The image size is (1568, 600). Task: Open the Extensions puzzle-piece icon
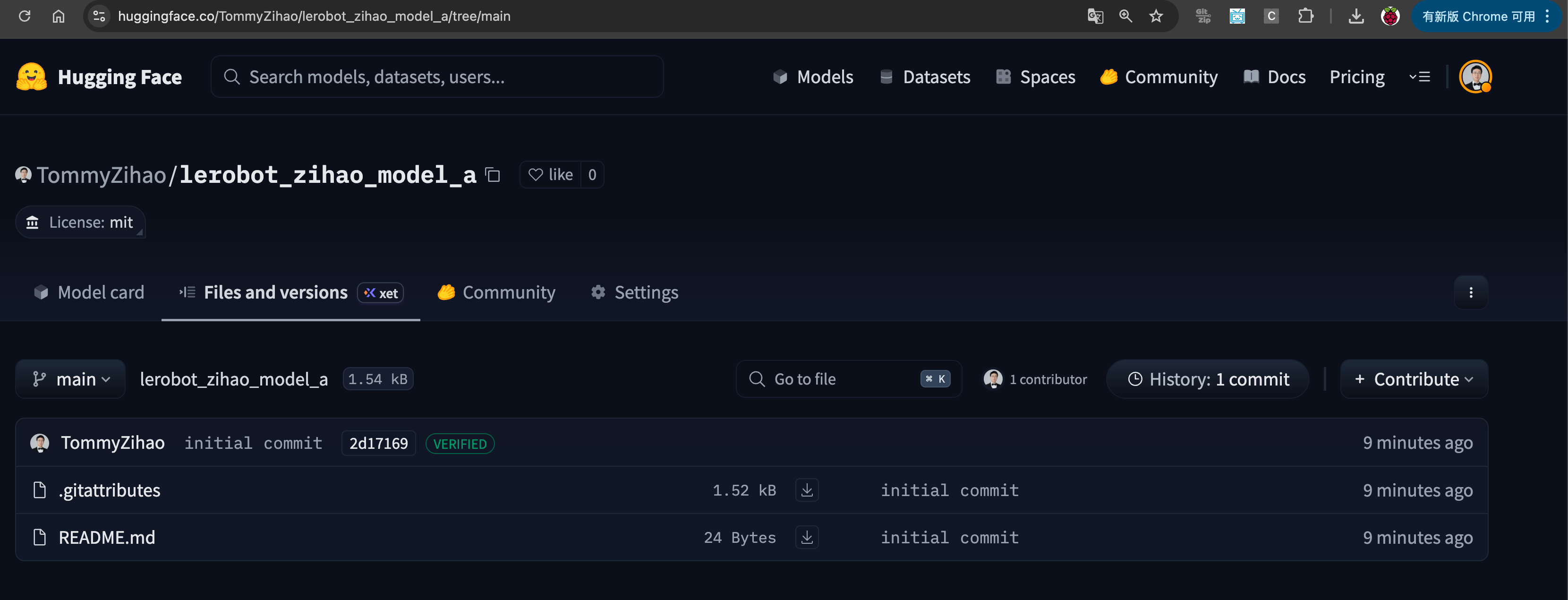[1305, 17]
